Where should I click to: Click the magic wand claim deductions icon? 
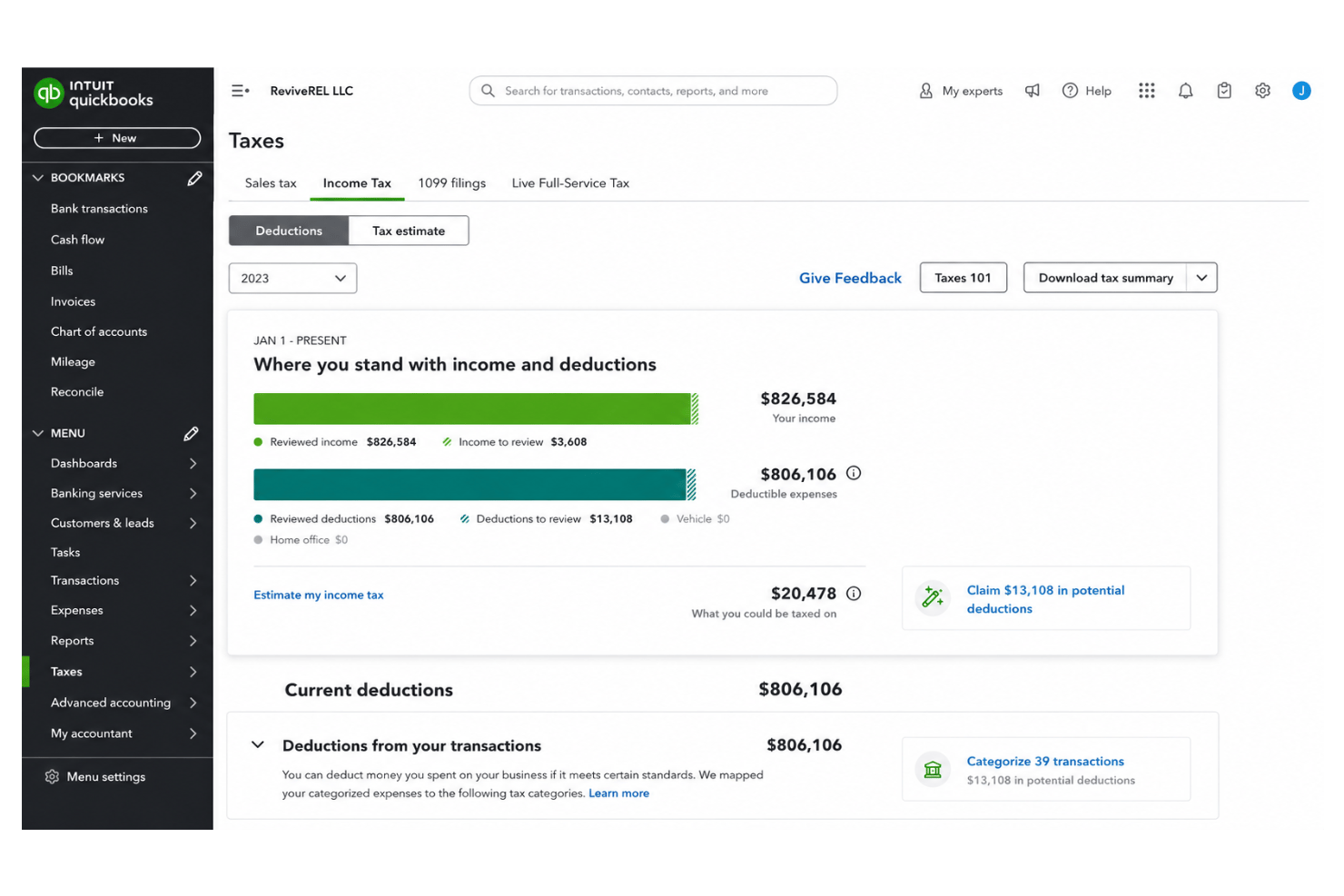933,597
